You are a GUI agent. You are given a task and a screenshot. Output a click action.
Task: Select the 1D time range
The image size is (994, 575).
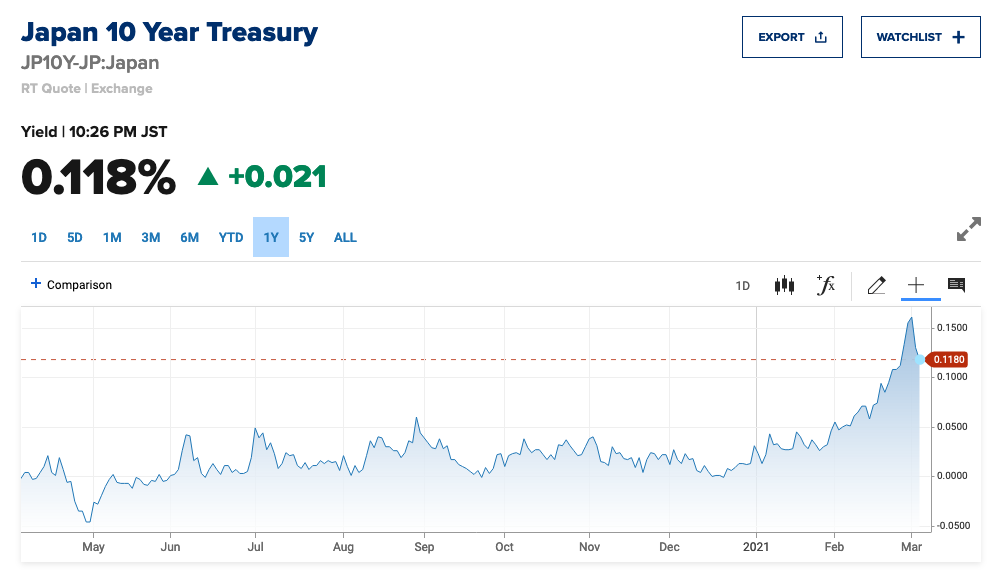39,238
